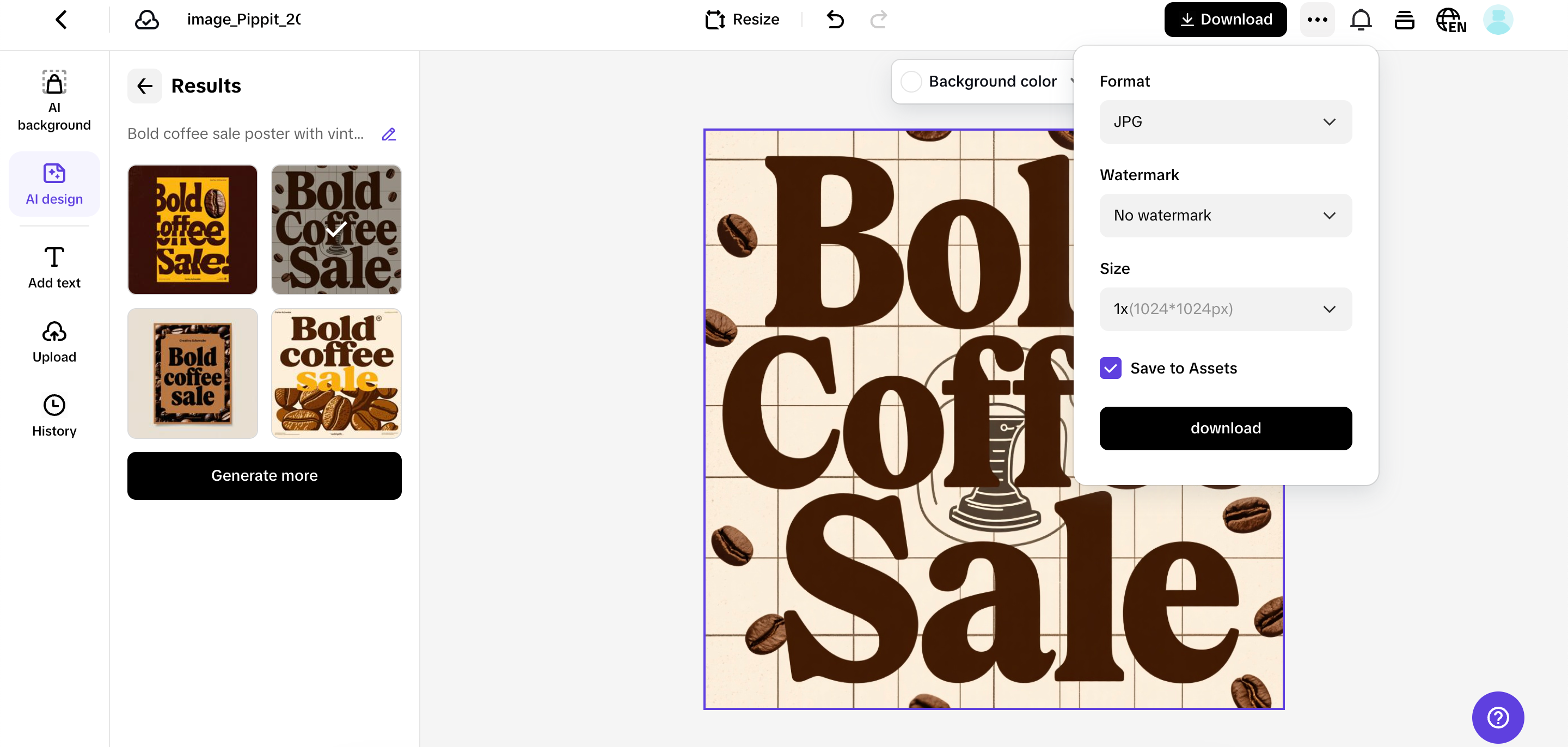Switch to the AI background tab
The image size is (1568, 747).
click(54, 100)
